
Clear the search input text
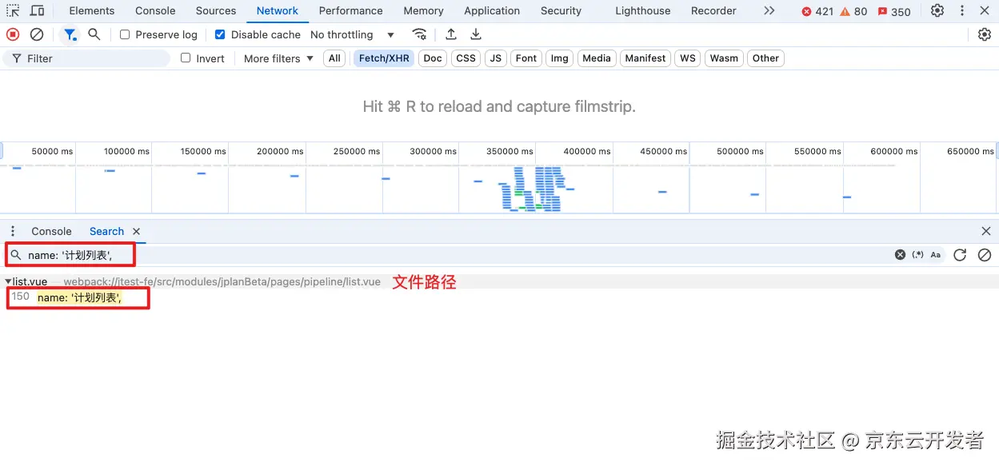900,255
